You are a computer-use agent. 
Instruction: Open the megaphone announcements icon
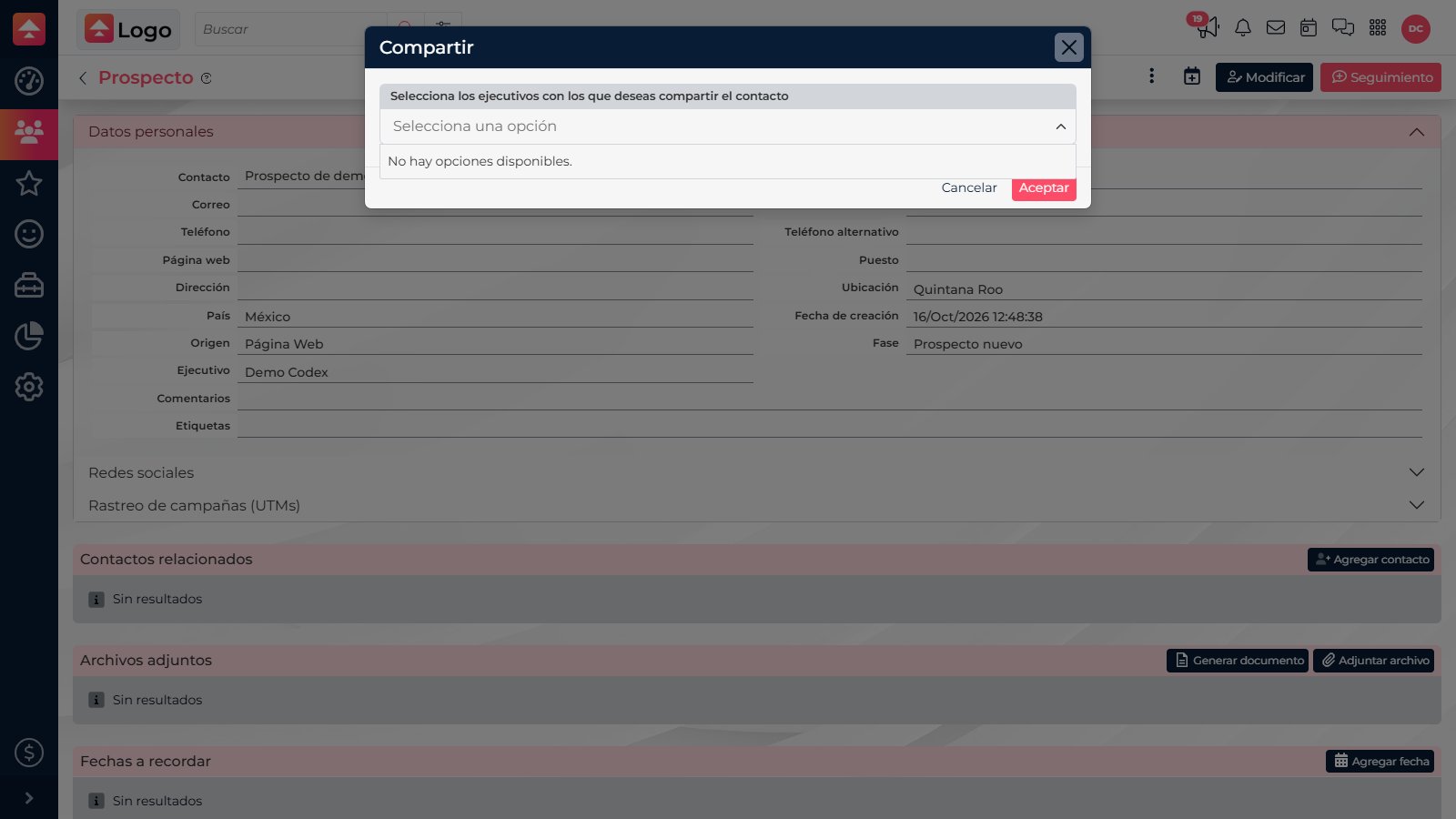[x=1207, y=27]
